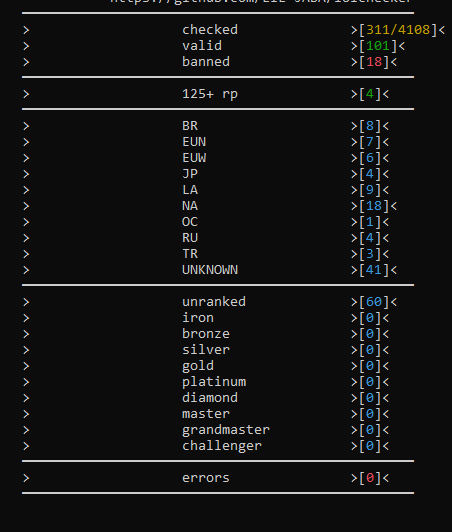Select the valid count value 101
Viewport: 452px width, 532px height.
pyautogui.click(x=378, y=46)
